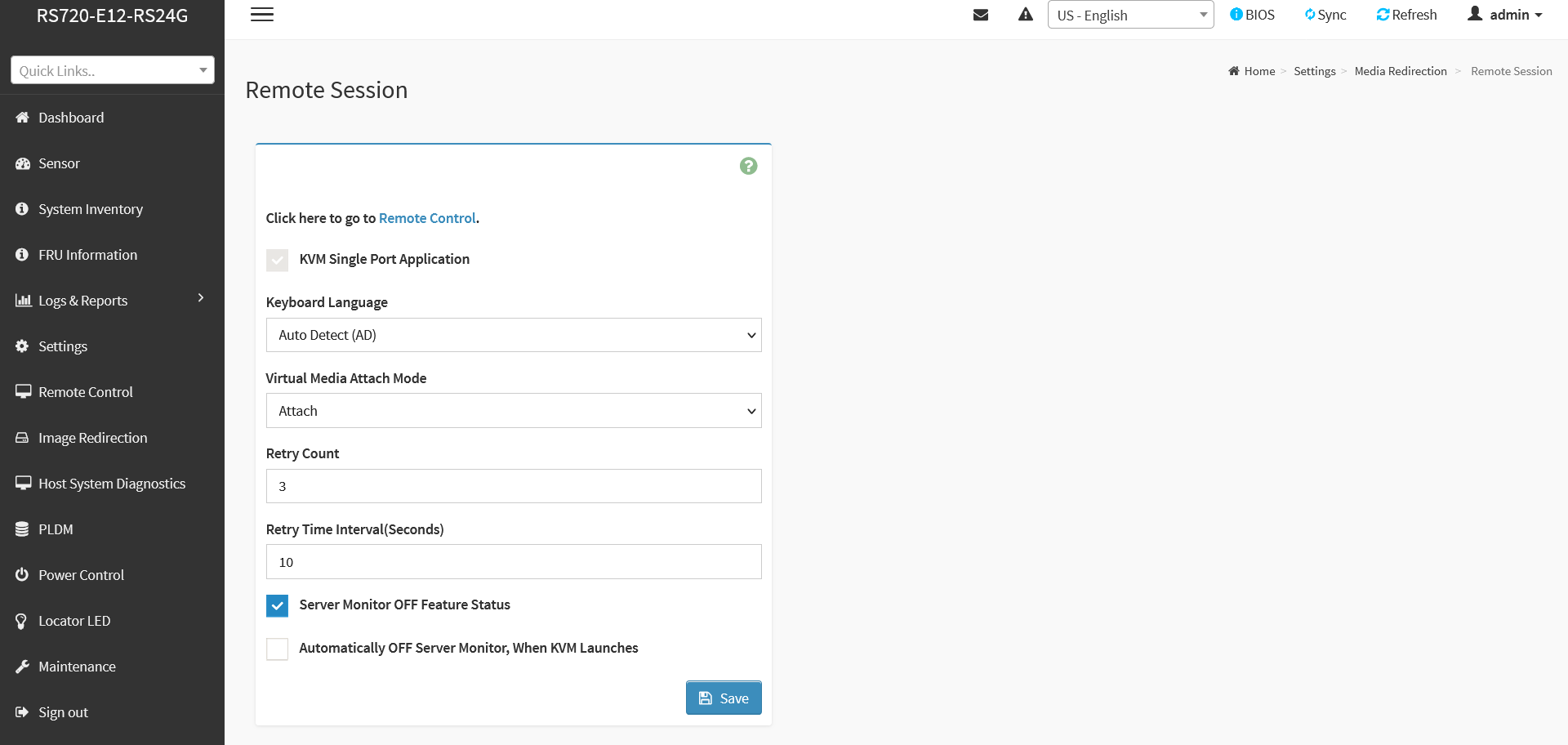Open the Virtual Media Attach Mode dropdown
The image size is (1568, 745).
point(514,411)
